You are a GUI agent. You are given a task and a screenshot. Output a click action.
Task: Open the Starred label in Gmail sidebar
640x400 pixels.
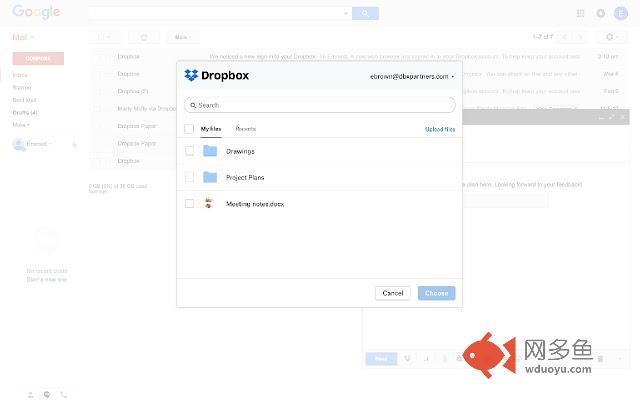22,87
